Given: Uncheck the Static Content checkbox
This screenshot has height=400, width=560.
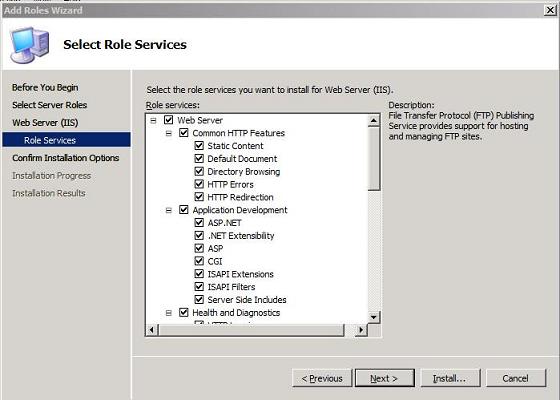Looking at the screenshot, I should click(199, 146).
